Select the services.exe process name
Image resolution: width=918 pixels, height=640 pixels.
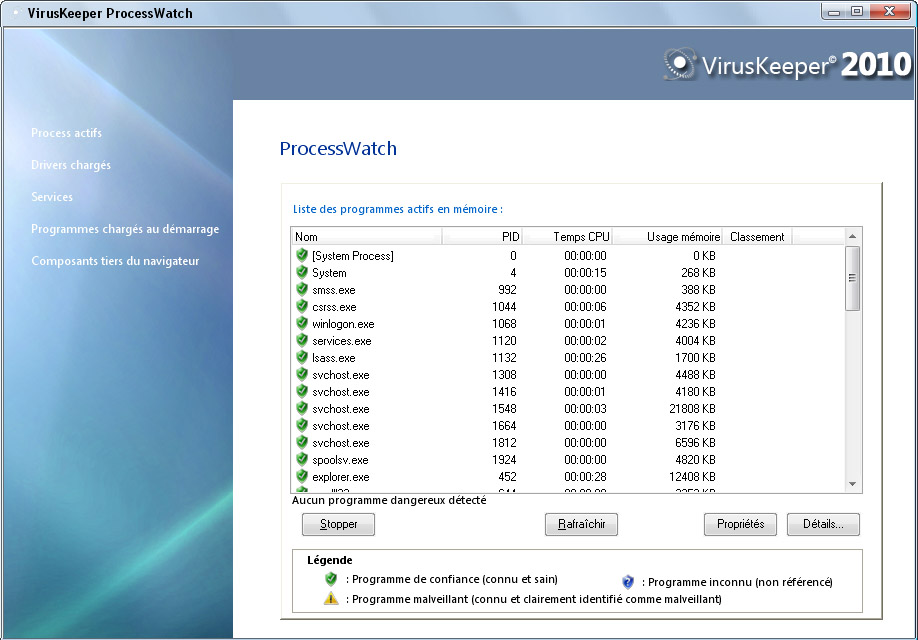click(x=342, y=341)
